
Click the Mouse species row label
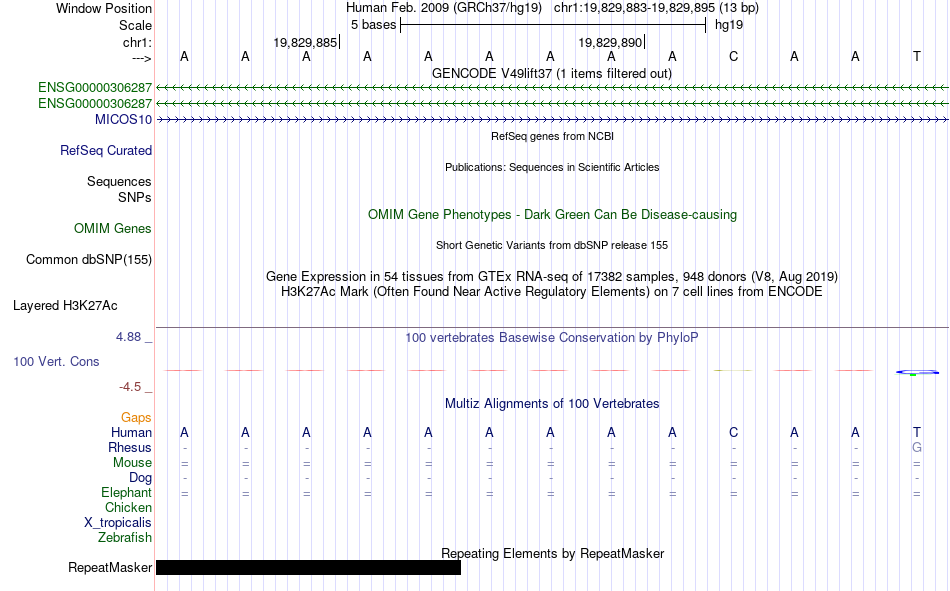132,462
